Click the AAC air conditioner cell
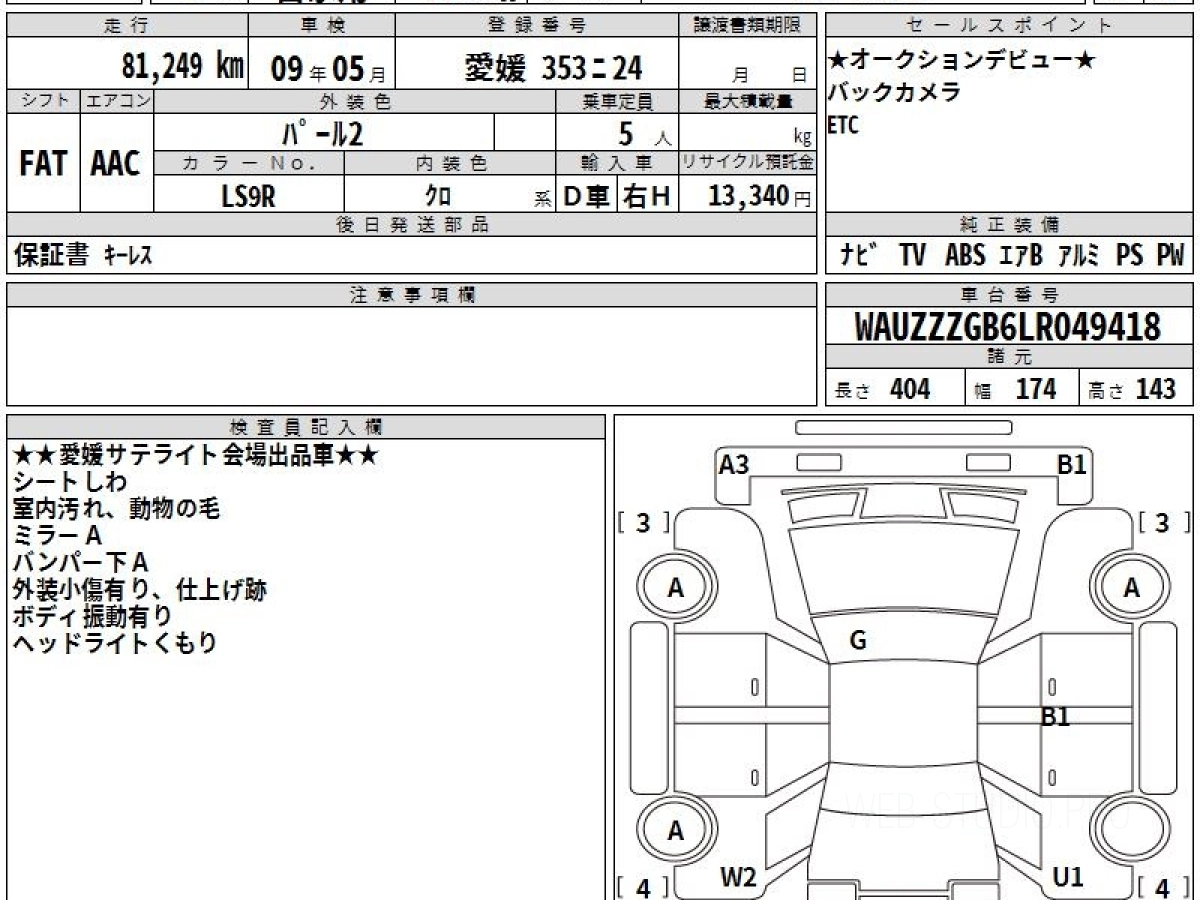The height and width of the screenshot is (900, 1200). [x=116, y=164]
